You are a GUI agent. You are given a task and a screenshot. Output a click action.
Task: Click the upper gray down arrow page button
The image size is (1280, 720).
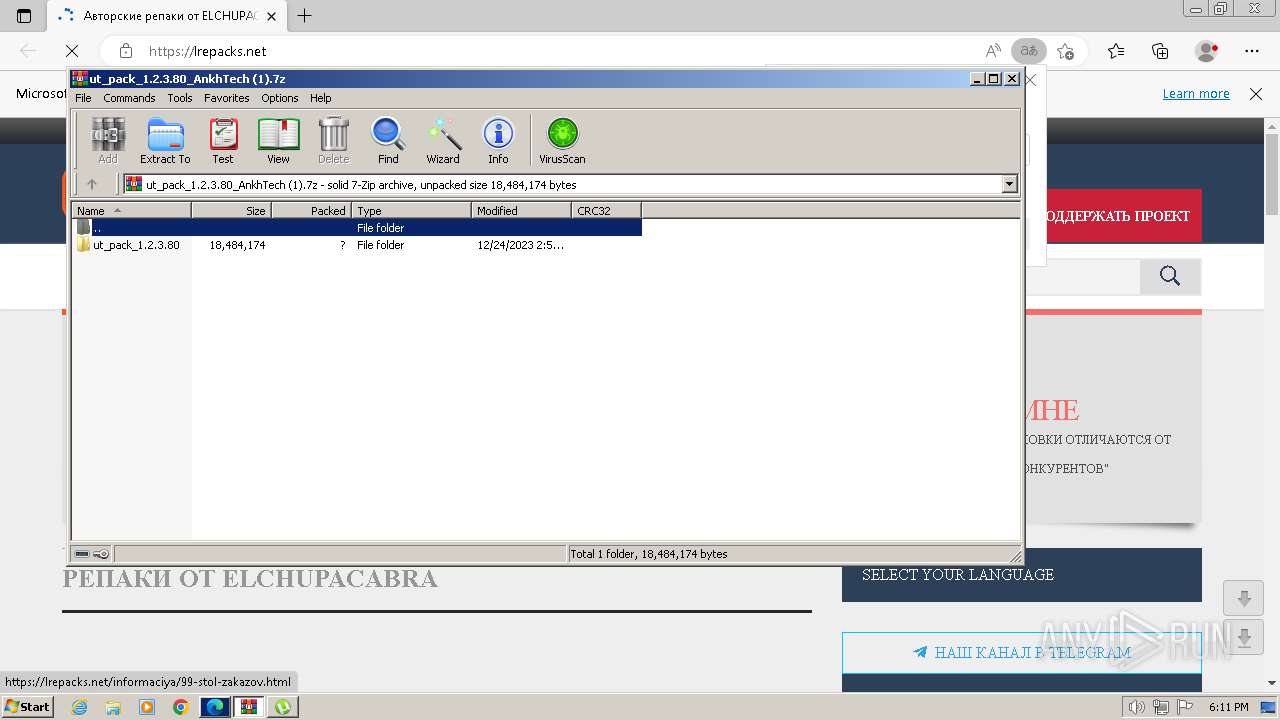coord(1244,599)
